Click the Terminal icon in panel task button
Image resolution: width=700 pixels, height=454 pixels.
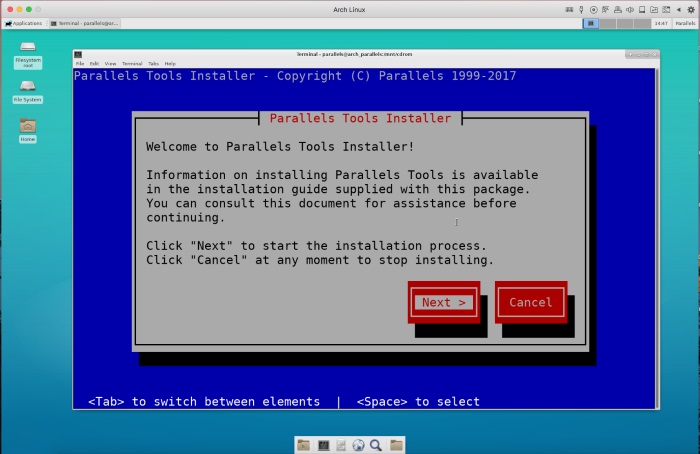54,23
